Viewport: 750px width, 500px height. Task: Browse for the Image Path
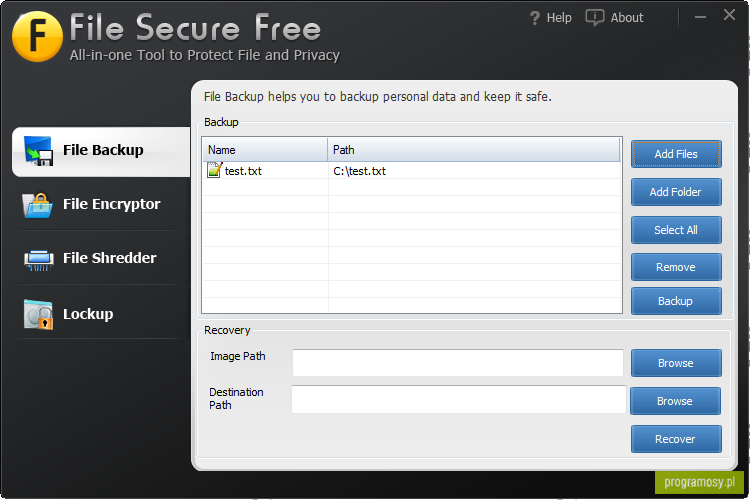click(x=676, y=363)
